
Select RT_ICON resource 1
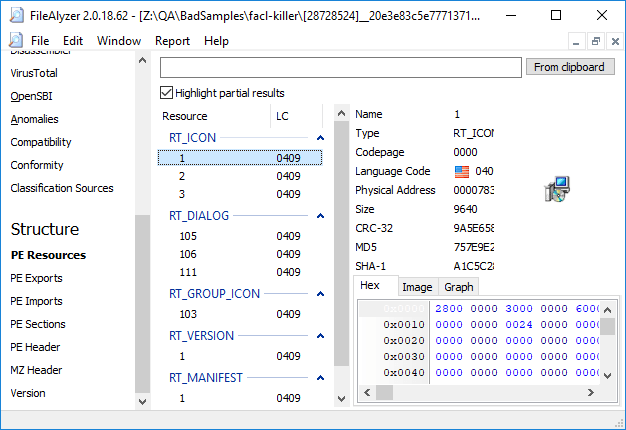click(240, 158)
